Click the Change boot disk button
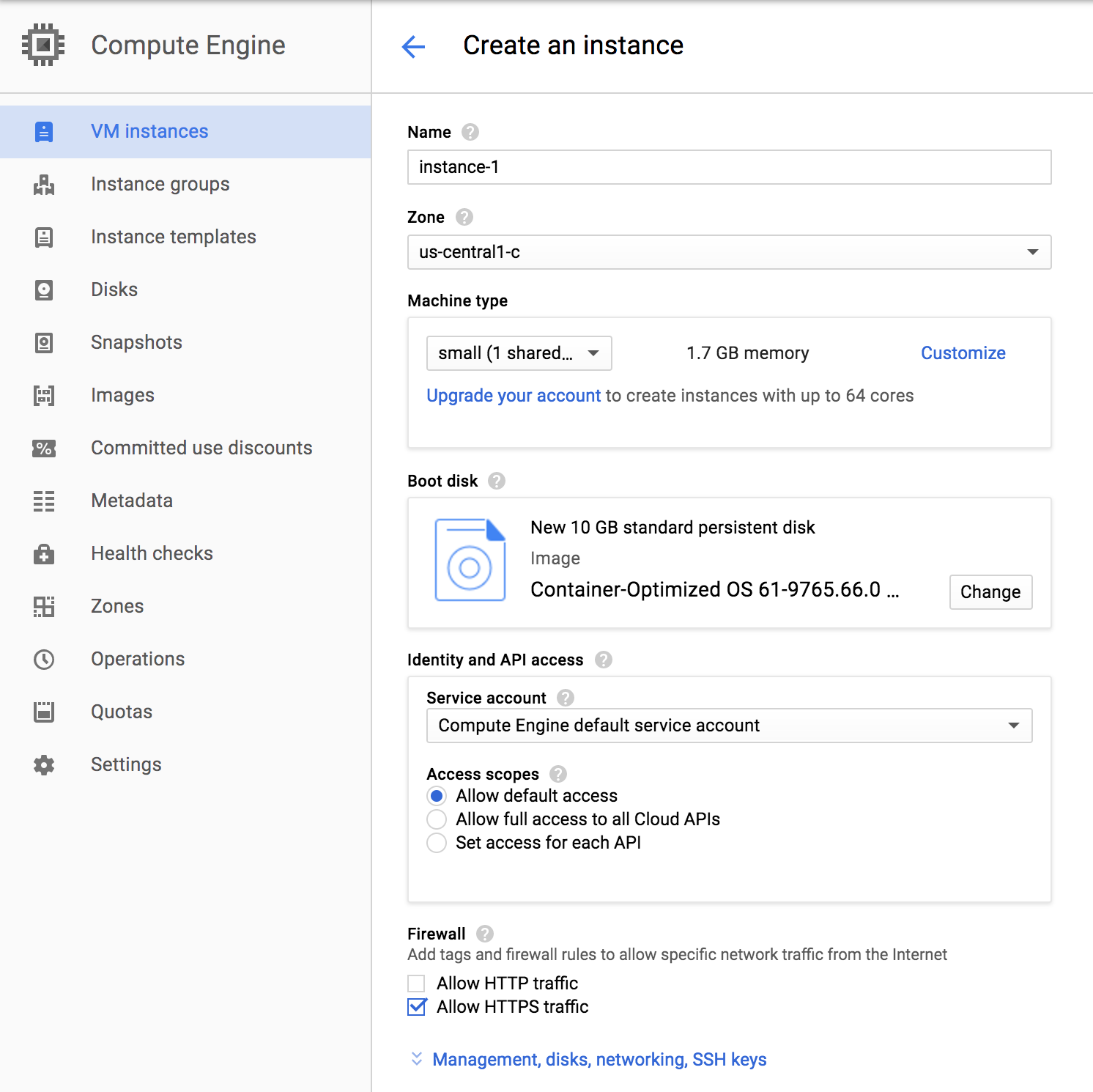Image resolution: width=1093 pixels, height=1092 pixels. coord(990,592)
